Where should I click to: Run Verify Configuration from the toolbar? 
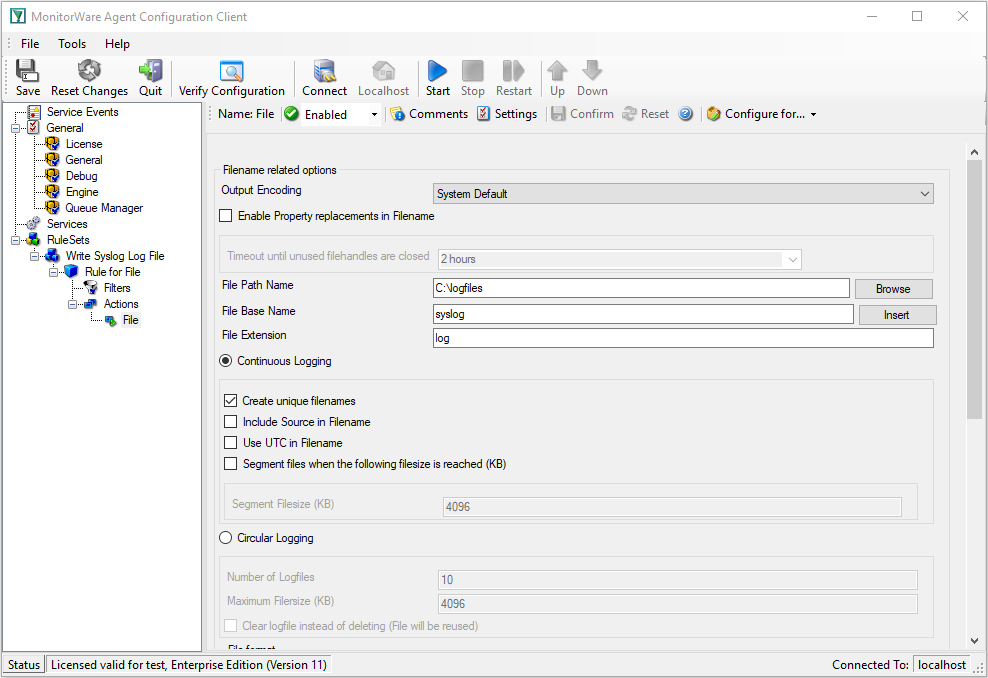click(x=231, y=78)
